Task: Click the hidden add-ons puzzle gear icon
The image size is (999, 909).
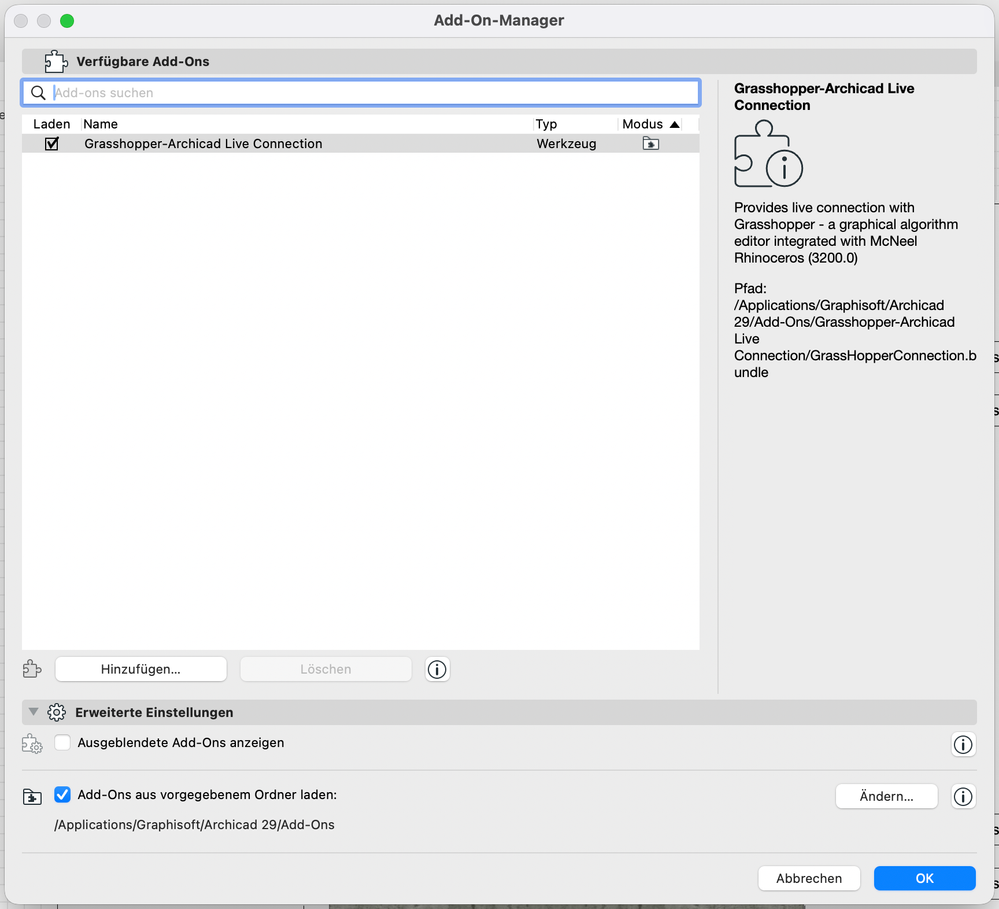Action: (32, 743)
